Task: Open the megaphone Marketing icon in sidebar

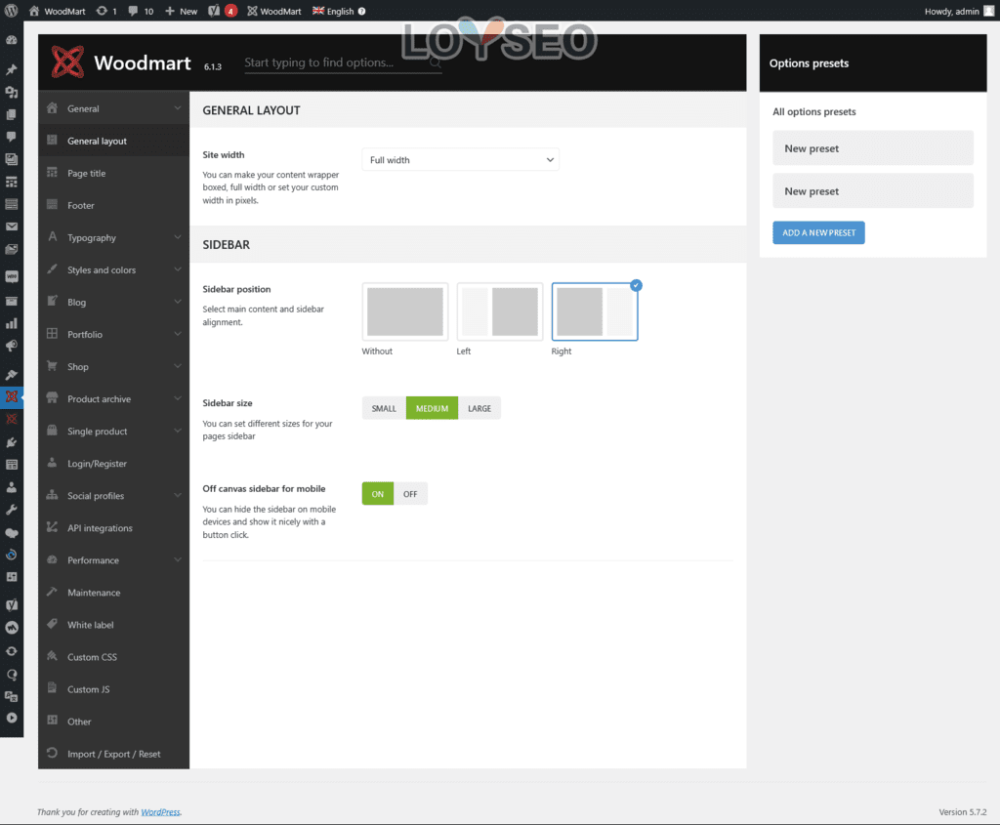Action: coord(11,346)
